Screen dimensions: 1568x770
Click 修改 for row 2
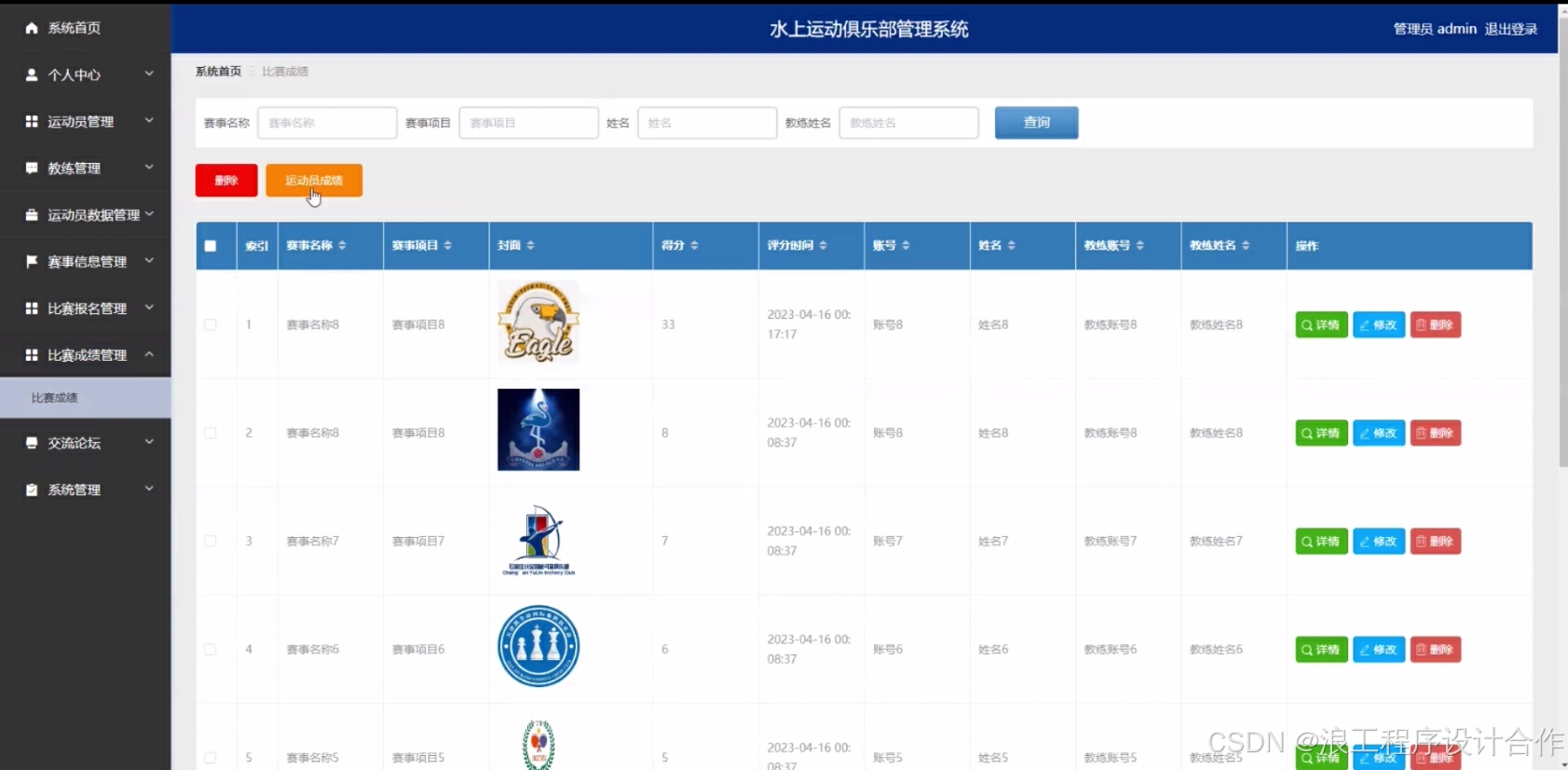pyautogui.click(x=1379, y=433)
